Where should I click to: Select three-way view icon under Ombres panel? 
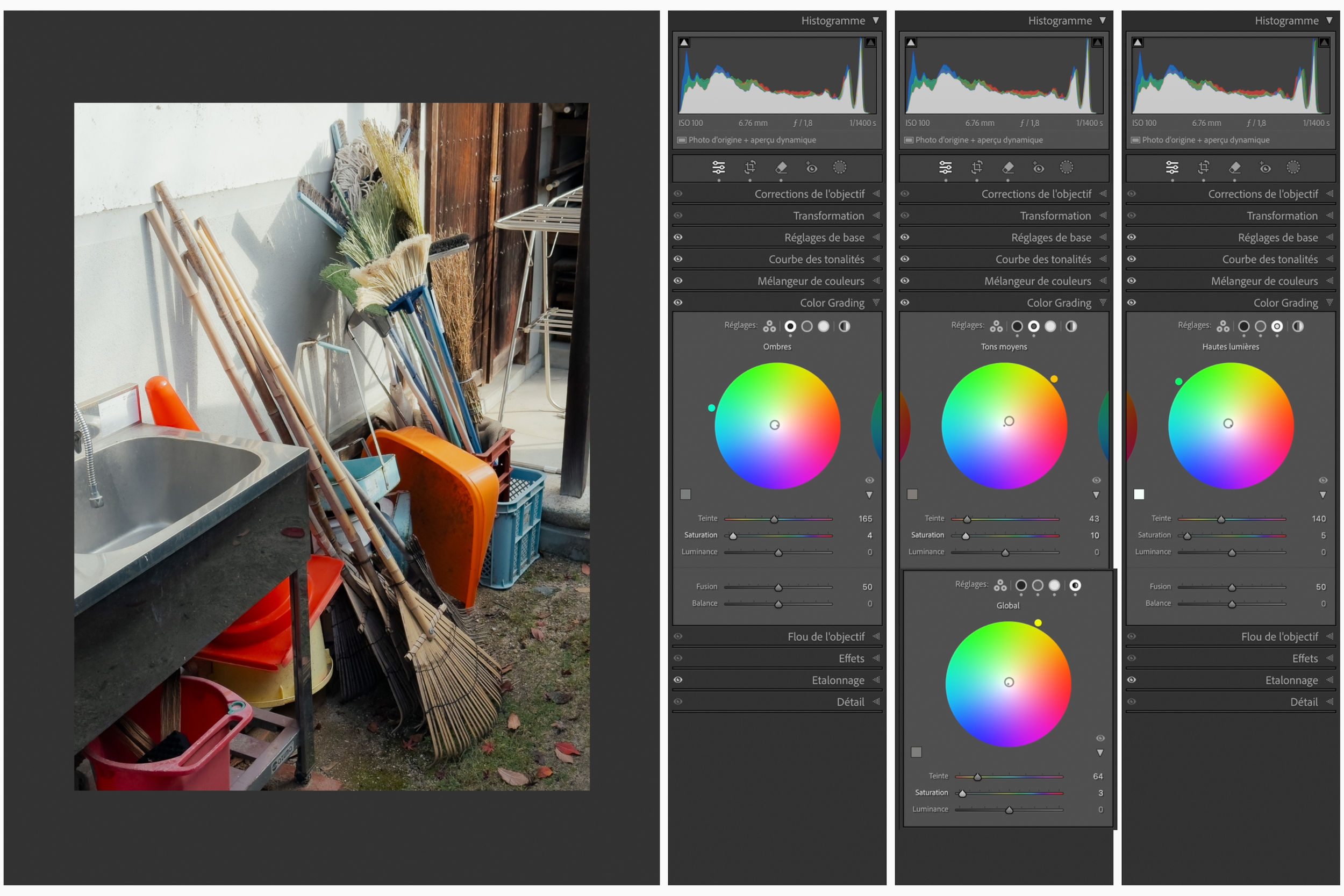coord(770,326)
